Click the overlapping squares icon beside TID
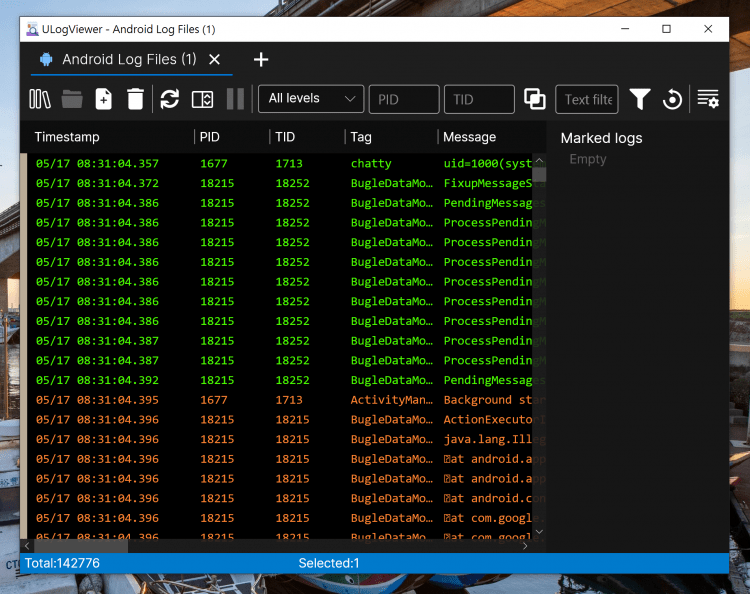This screenshot has width=750, height=594. [535, 98]
